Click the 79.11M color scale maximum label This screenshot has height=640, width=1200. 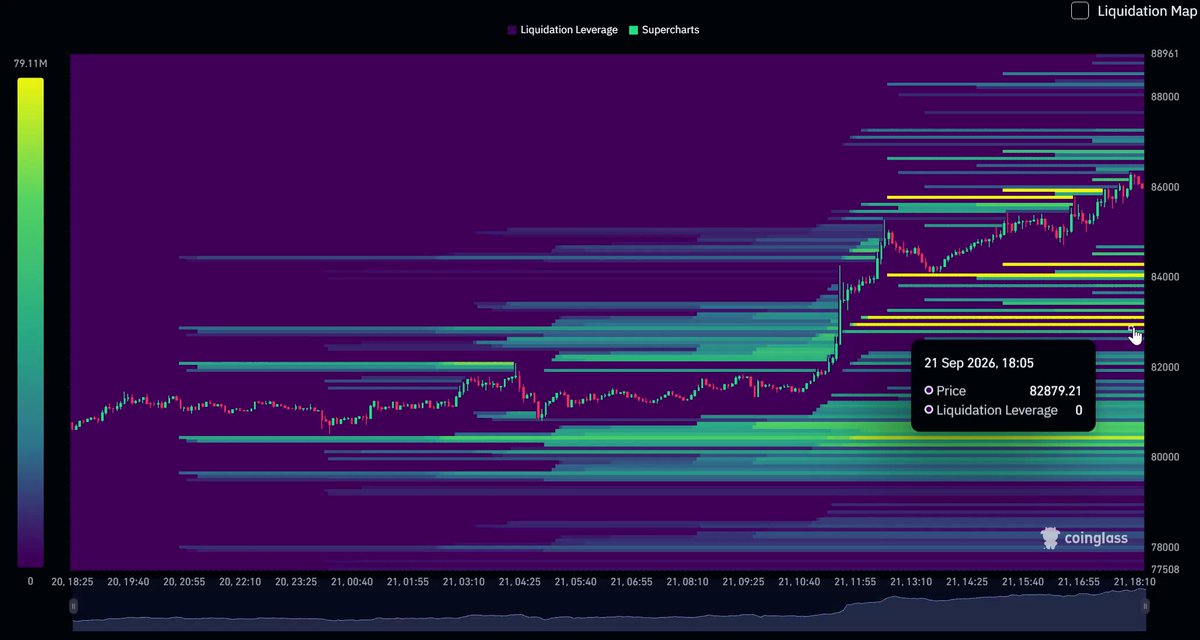click(x=30, y=64)
